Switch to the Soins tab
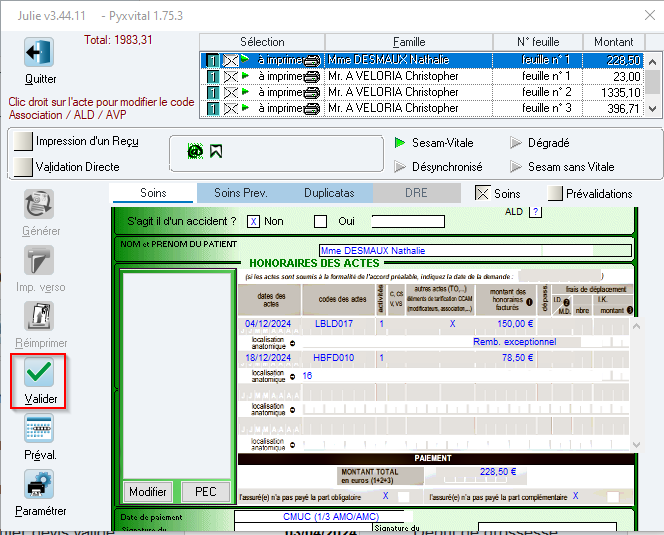The height and width of the screenshot is (535, 664). click(153, 193)
